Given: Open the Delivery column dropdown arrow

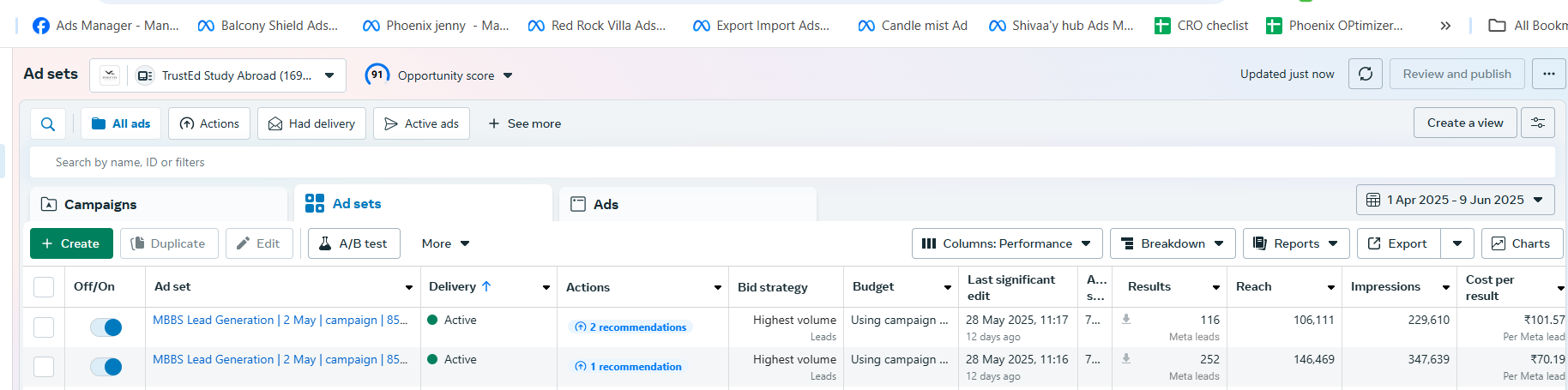Looking at the screenshot, I should coord(546,287).
